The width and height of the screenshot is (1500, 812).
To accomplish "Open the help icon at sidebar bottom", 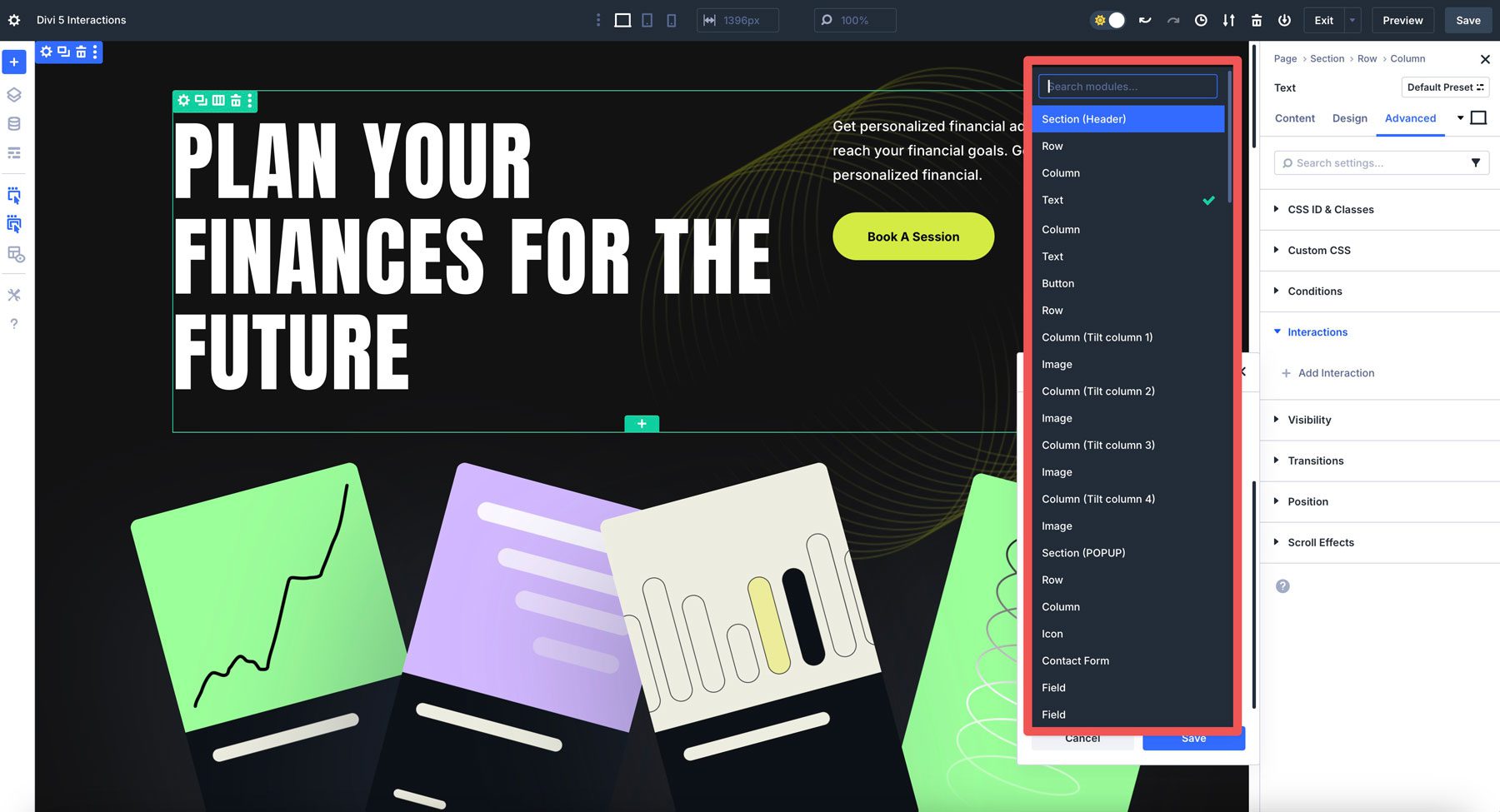I will click(x=13, y=323).
